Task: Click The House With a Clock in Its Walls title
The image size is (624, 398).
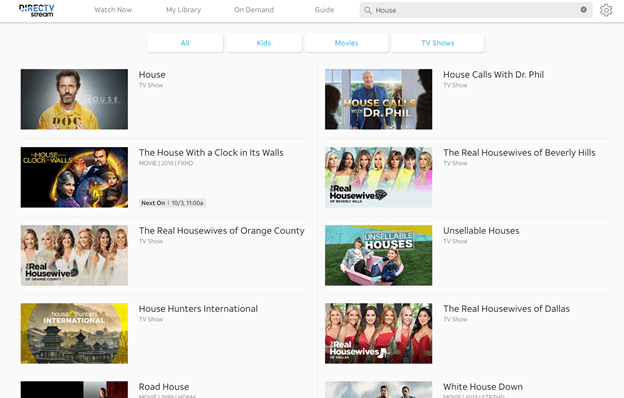Action: (x=211, y=152)
